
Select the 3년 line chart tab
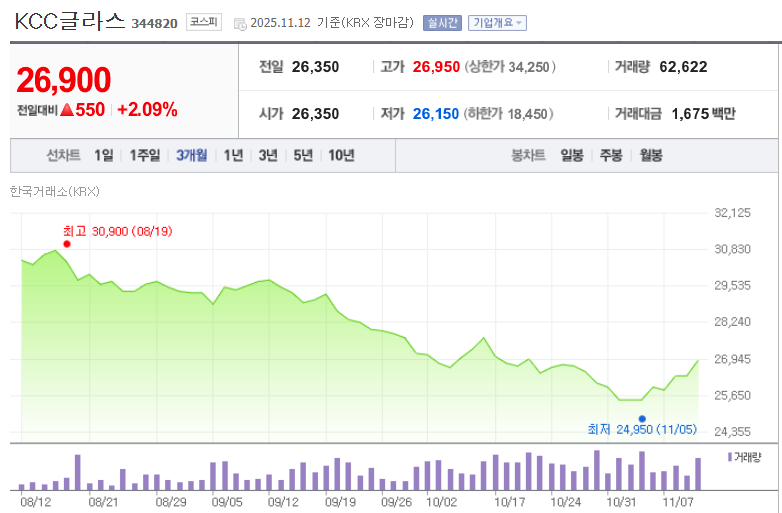pos(268,156)
